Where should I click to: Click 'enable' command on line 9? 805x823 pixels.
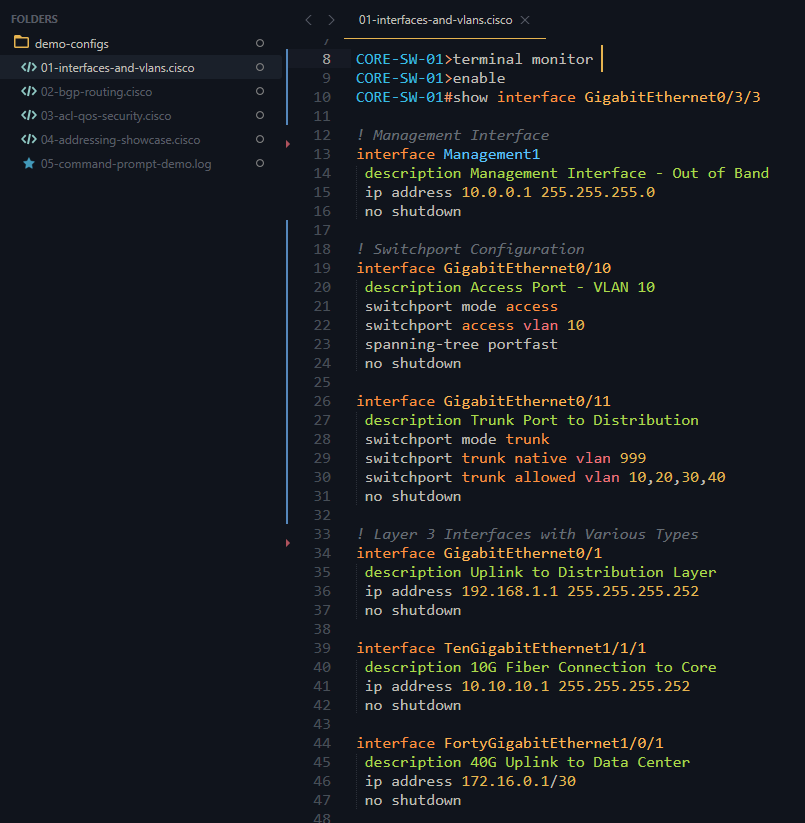[x=479, y=78]
